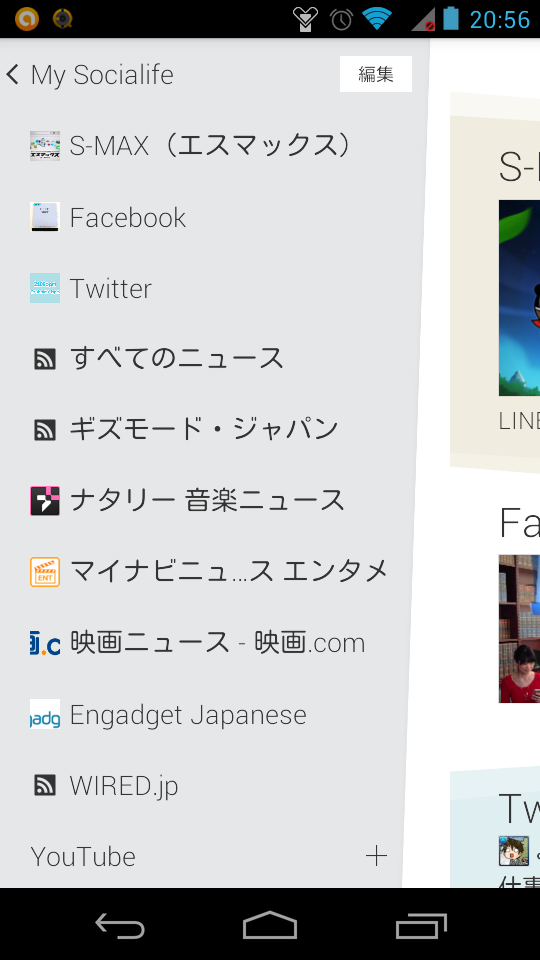Tap the 編集 edit button
The image size is (540, 960).
(x=376, y=74)
